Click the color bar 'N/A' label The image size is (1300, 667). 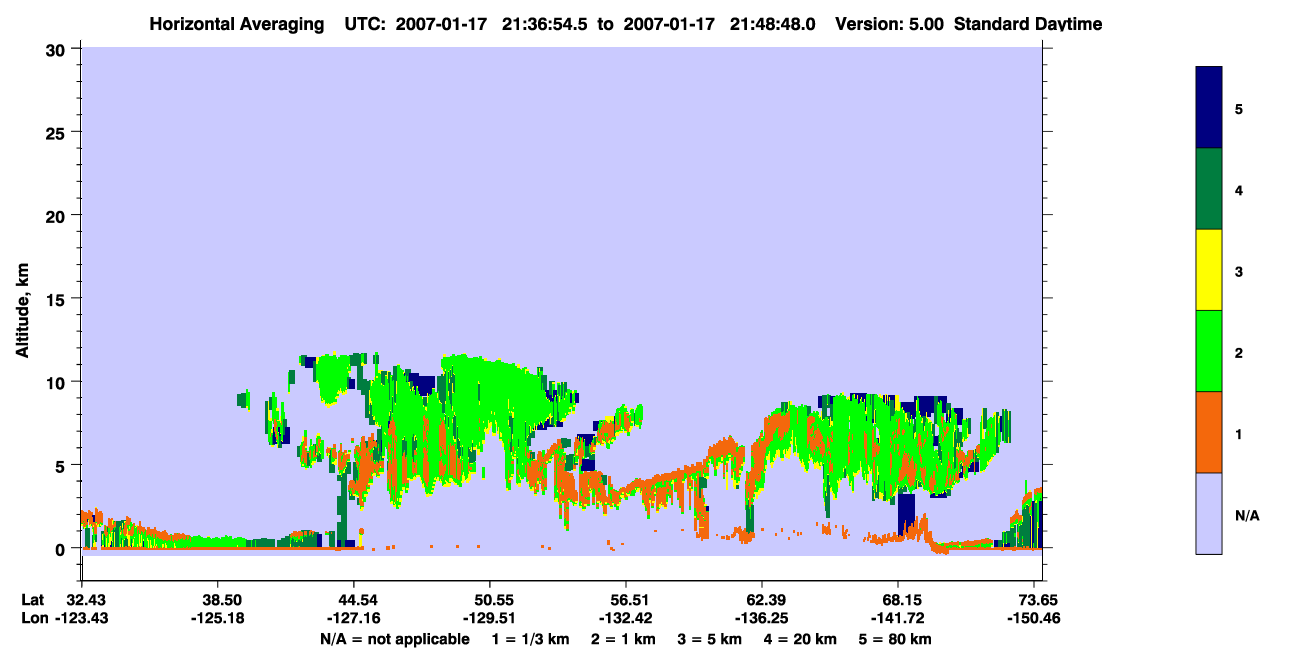pos(1247,515)
